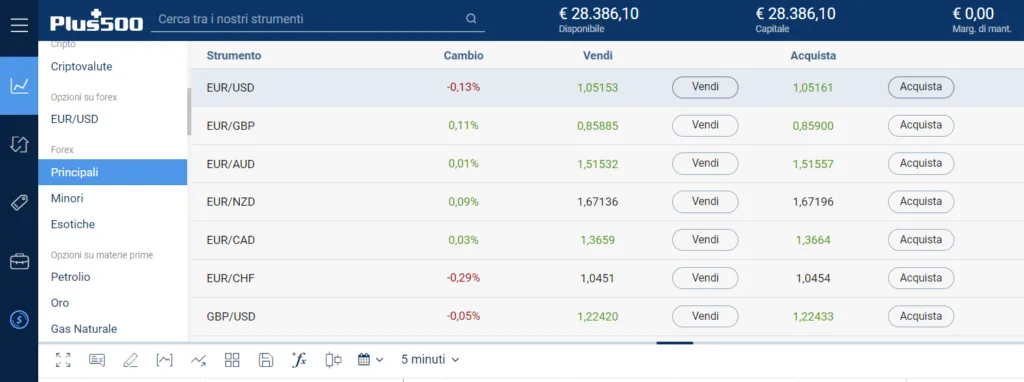Image resolution: width=1024 pixels, height=382 pixels.
Task: Click Vendi button for EUR/CAD
Action: coord(705,240)
